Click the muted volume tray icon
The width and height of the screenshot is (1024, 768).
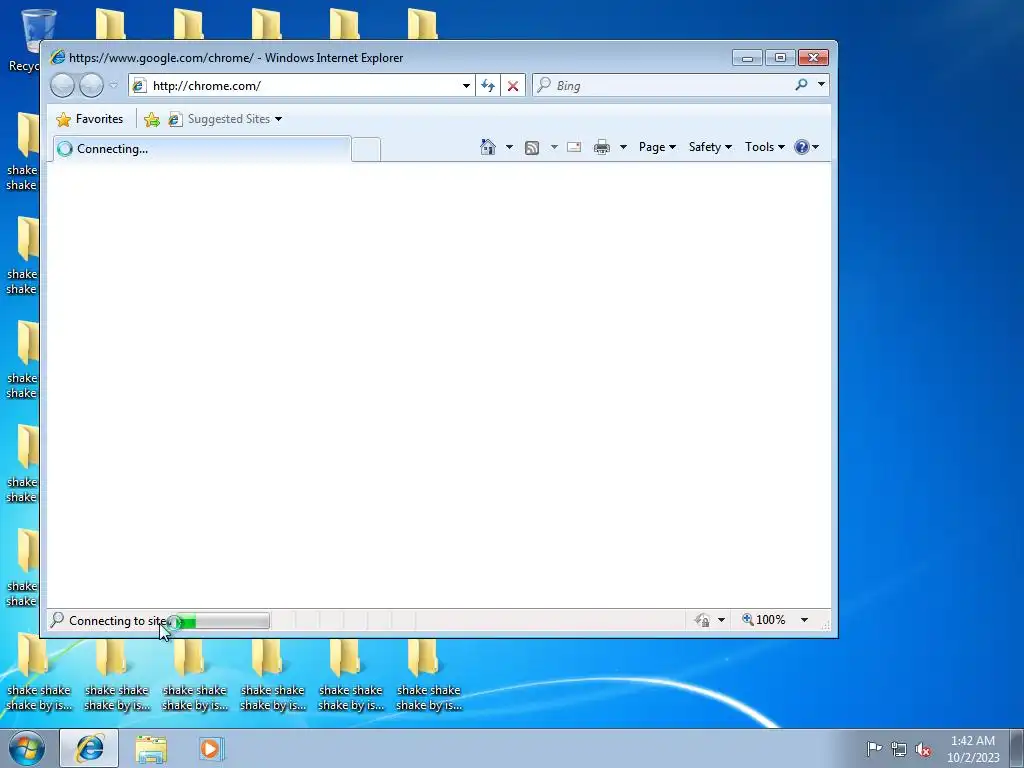point(923,749)
